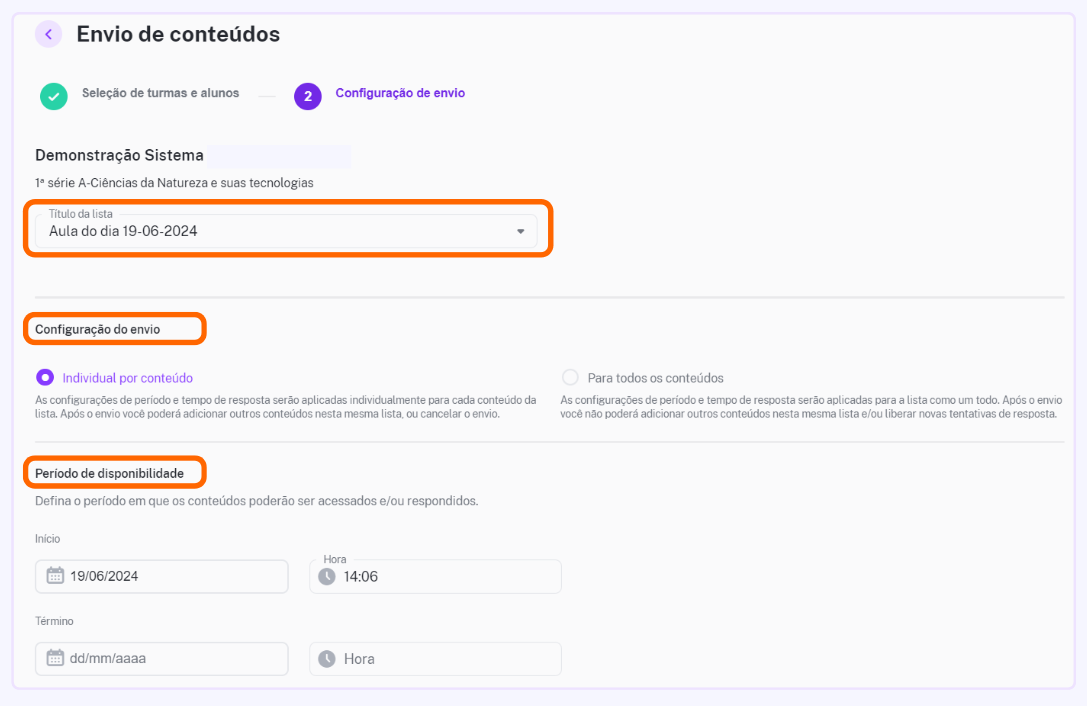
Task: Click the purple step 2 circle
Action: [308, 96]
